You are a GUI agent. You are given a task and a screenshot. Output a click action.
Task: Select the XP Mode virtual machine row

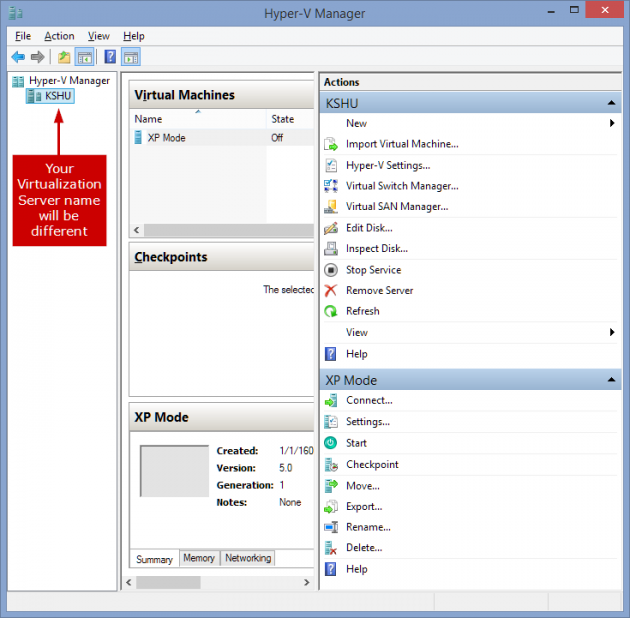pyautogui.click(x=222, y=138)
